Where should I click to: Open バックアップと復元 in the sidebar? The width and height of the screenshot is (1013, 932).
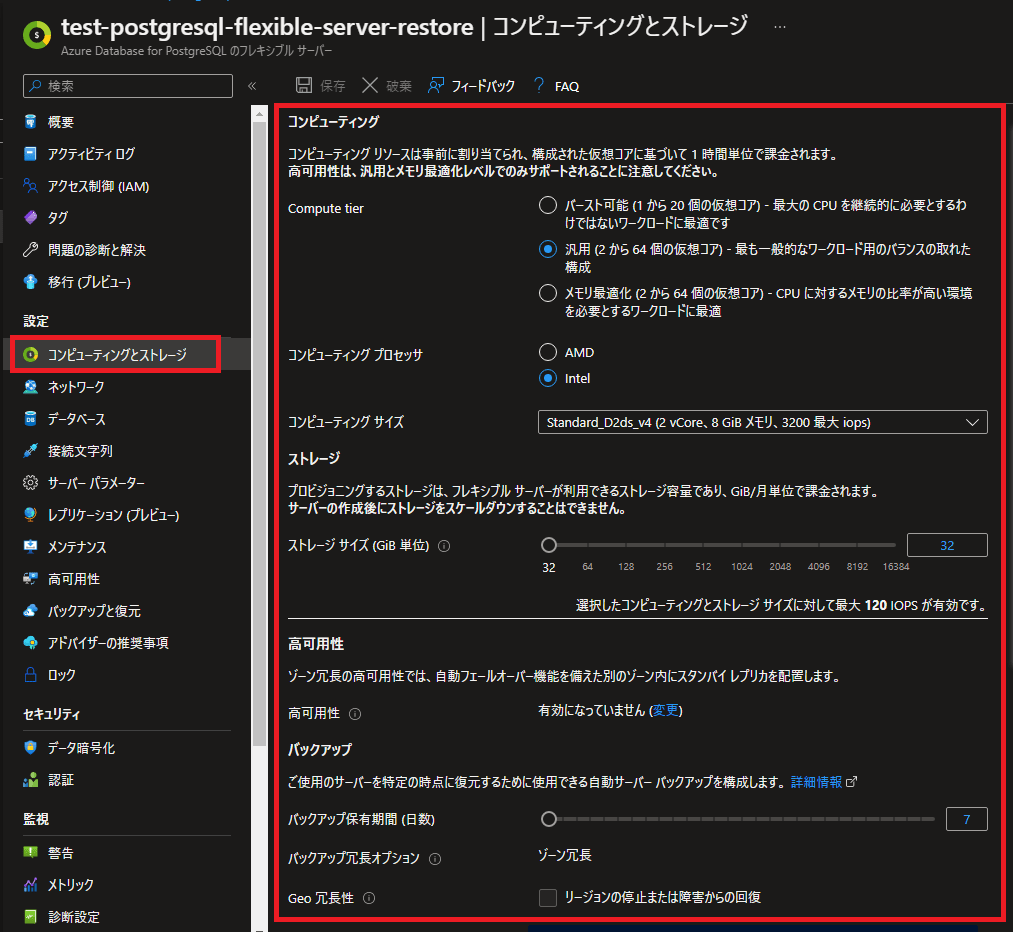coord(94,610)
